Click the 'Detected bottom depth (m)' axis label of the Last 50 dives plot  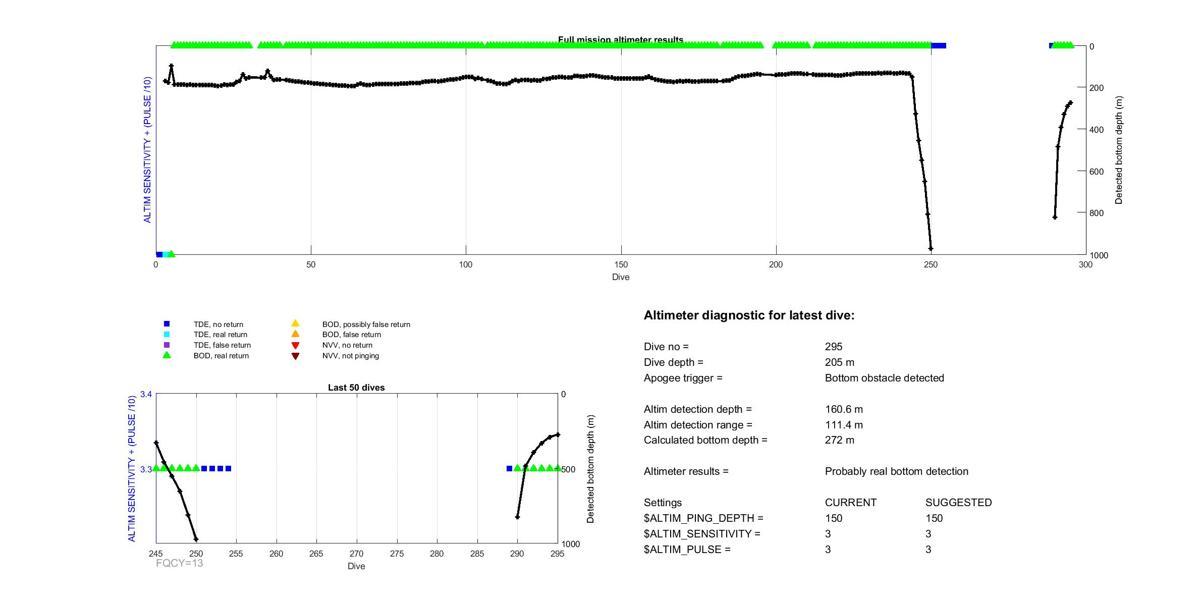click(x=591, y=469)
